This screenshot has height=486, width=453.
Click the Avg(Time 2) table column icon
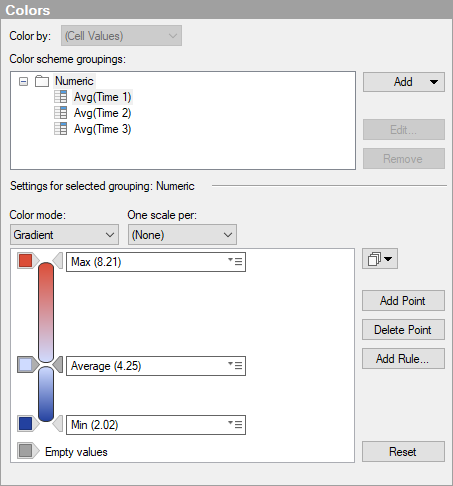pos(61,113)
